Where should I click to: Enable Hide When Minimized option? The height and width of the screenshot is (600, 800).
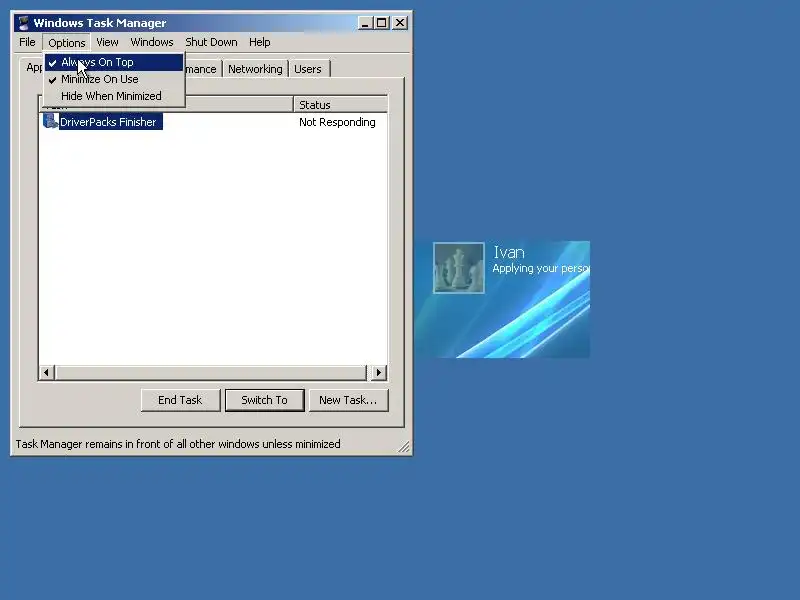(114, 96)
